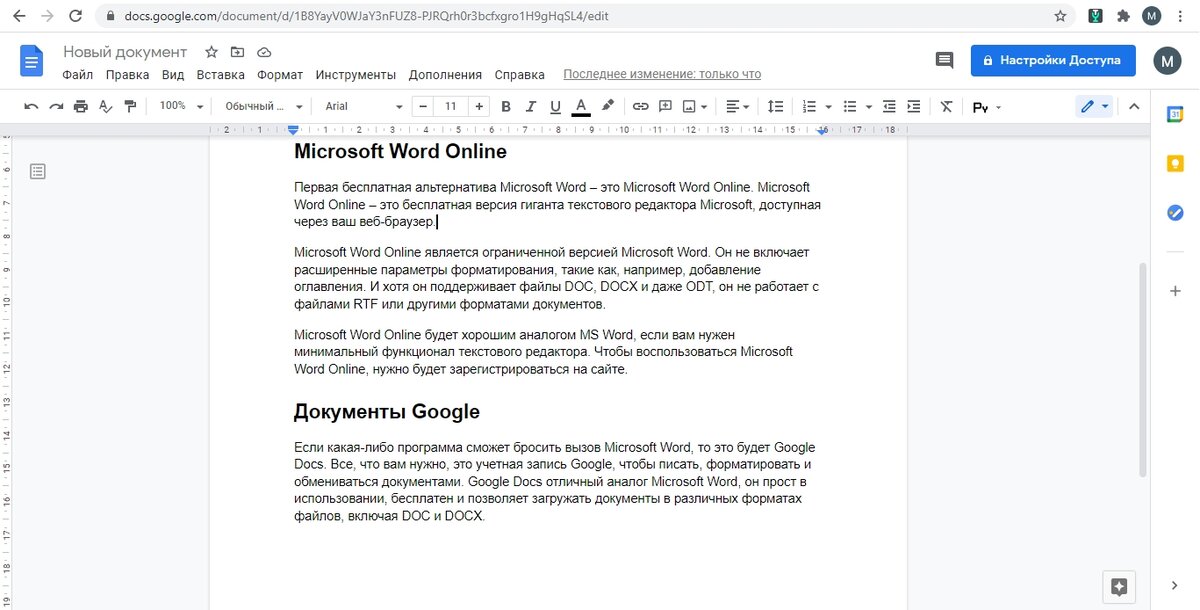The image size is (1200, 610).
Task: Click the Настройки Доступа button
Action: [1053, 60]
